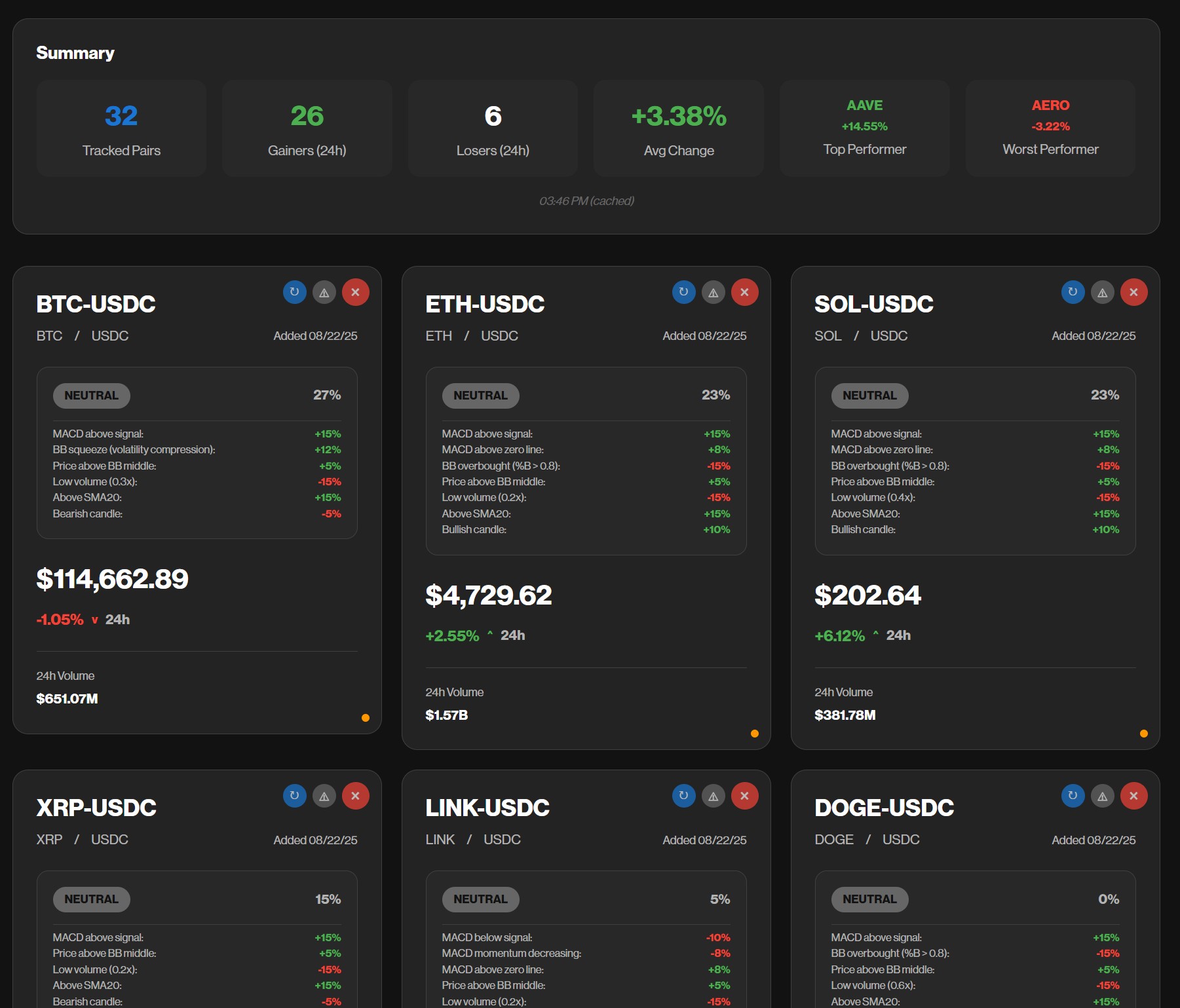Delete the SOL-USDC card
Viewport: 1180px width, 1008px height.
(1133, 292)
